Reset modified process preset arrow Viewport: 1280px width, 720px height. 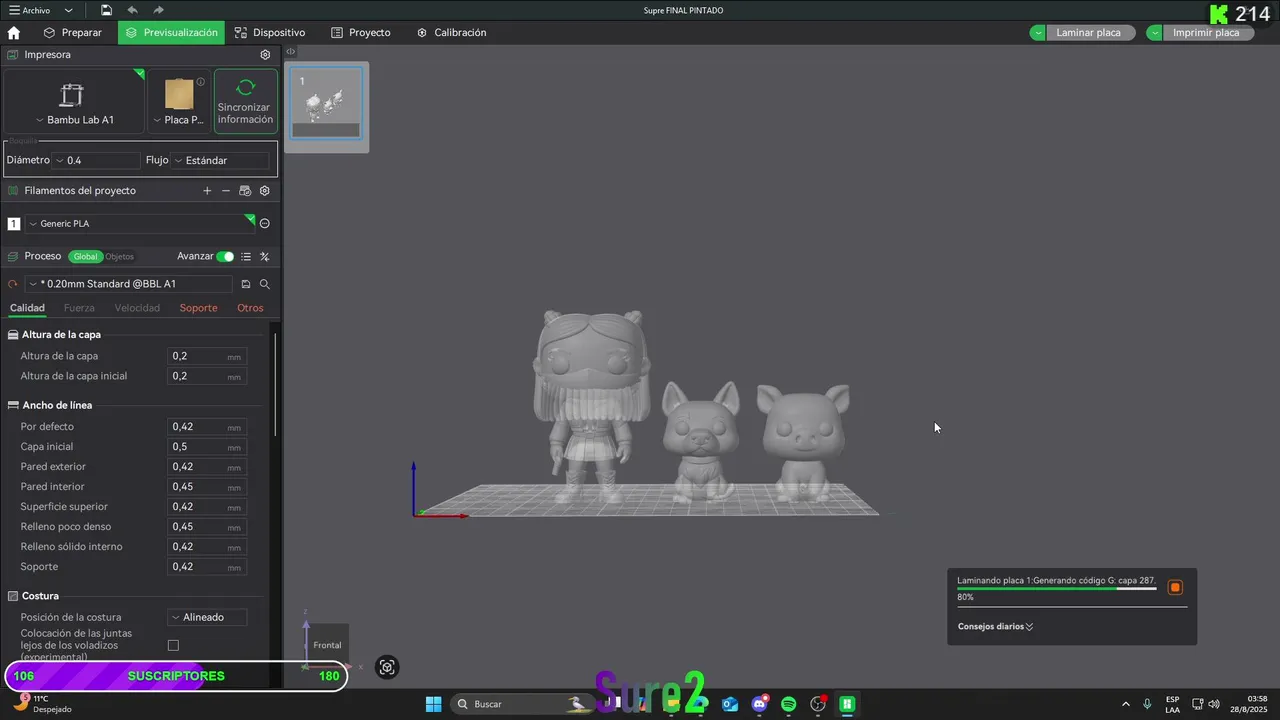(13, 284)
